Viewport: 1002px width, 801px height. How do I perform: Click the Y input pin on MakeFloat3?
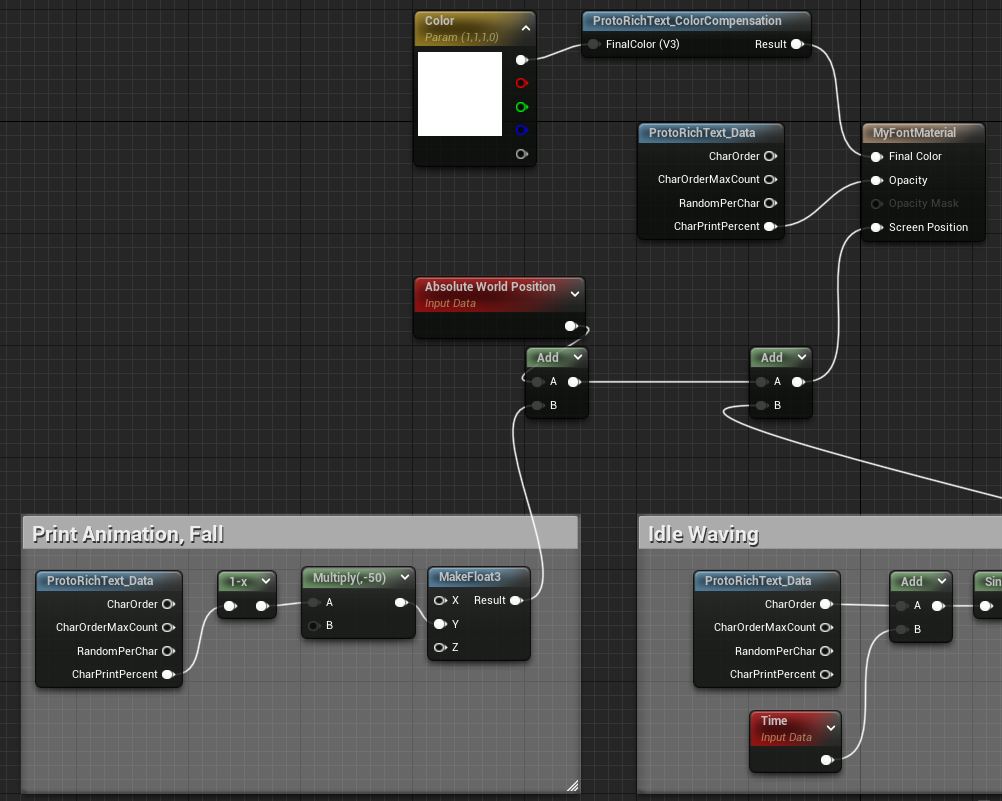[439, 624]
